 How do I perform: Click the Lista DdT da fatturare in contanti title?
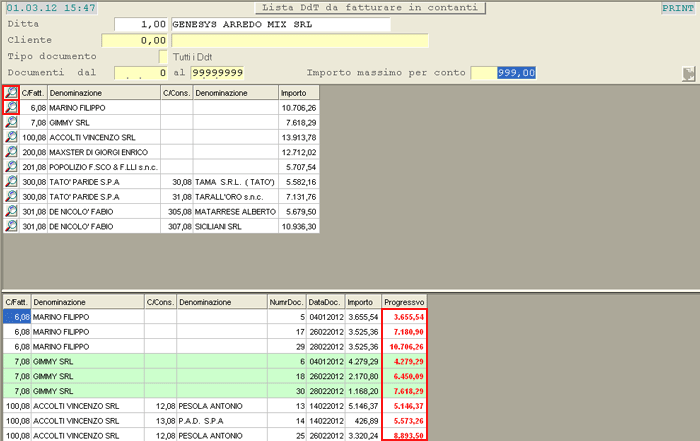(370, 8)
